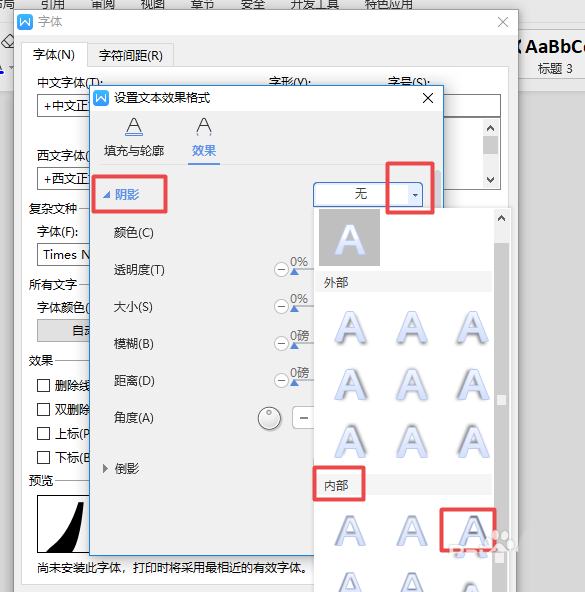Select the third inner shadow preset under 内部

click(473, 530)
